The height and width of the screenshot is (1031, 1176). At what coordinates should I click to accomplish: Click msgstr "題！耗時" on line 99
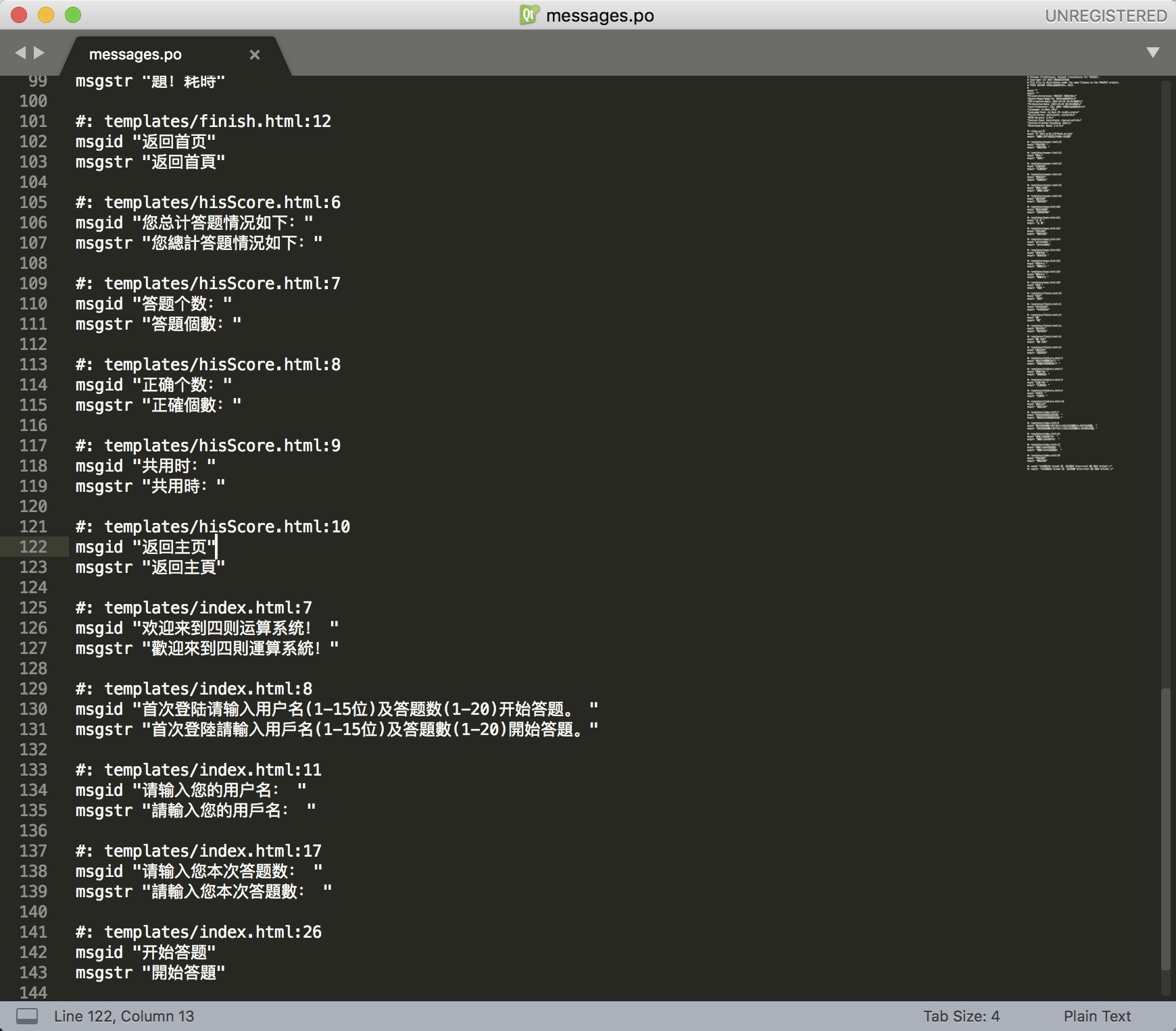(150, 82)
